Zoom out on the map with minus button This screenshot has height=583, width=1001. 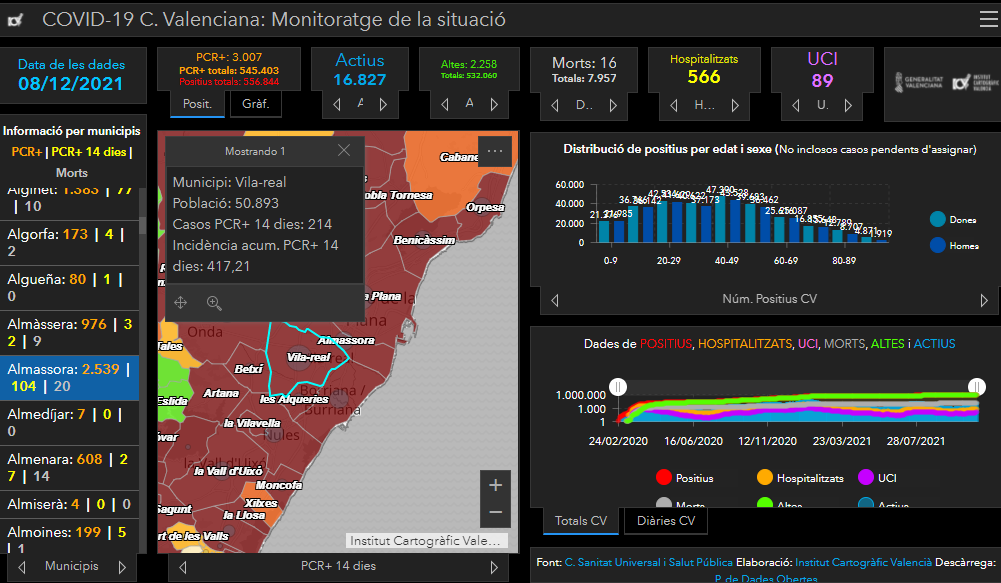coord(496,514)
